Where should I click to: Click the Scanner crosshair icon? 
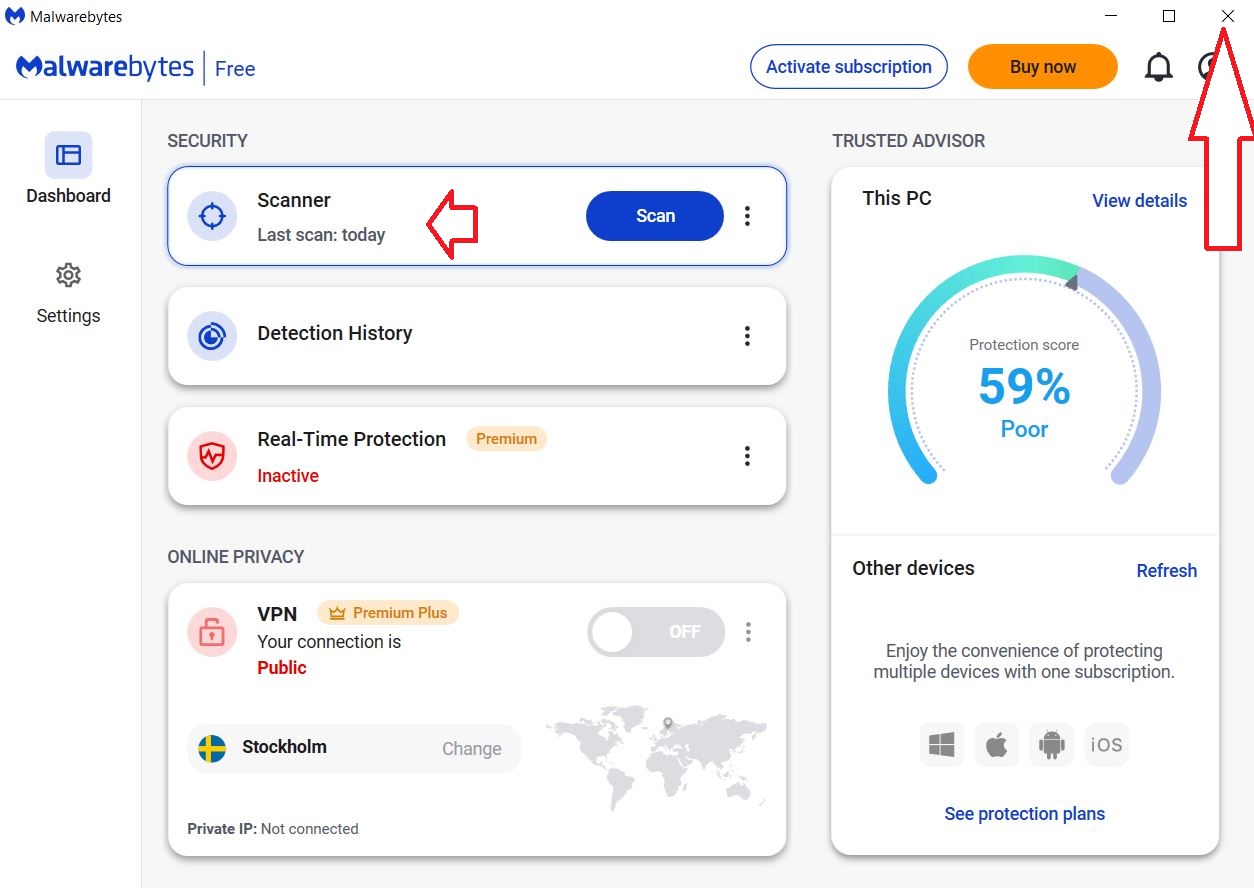[x=212, y=216]
